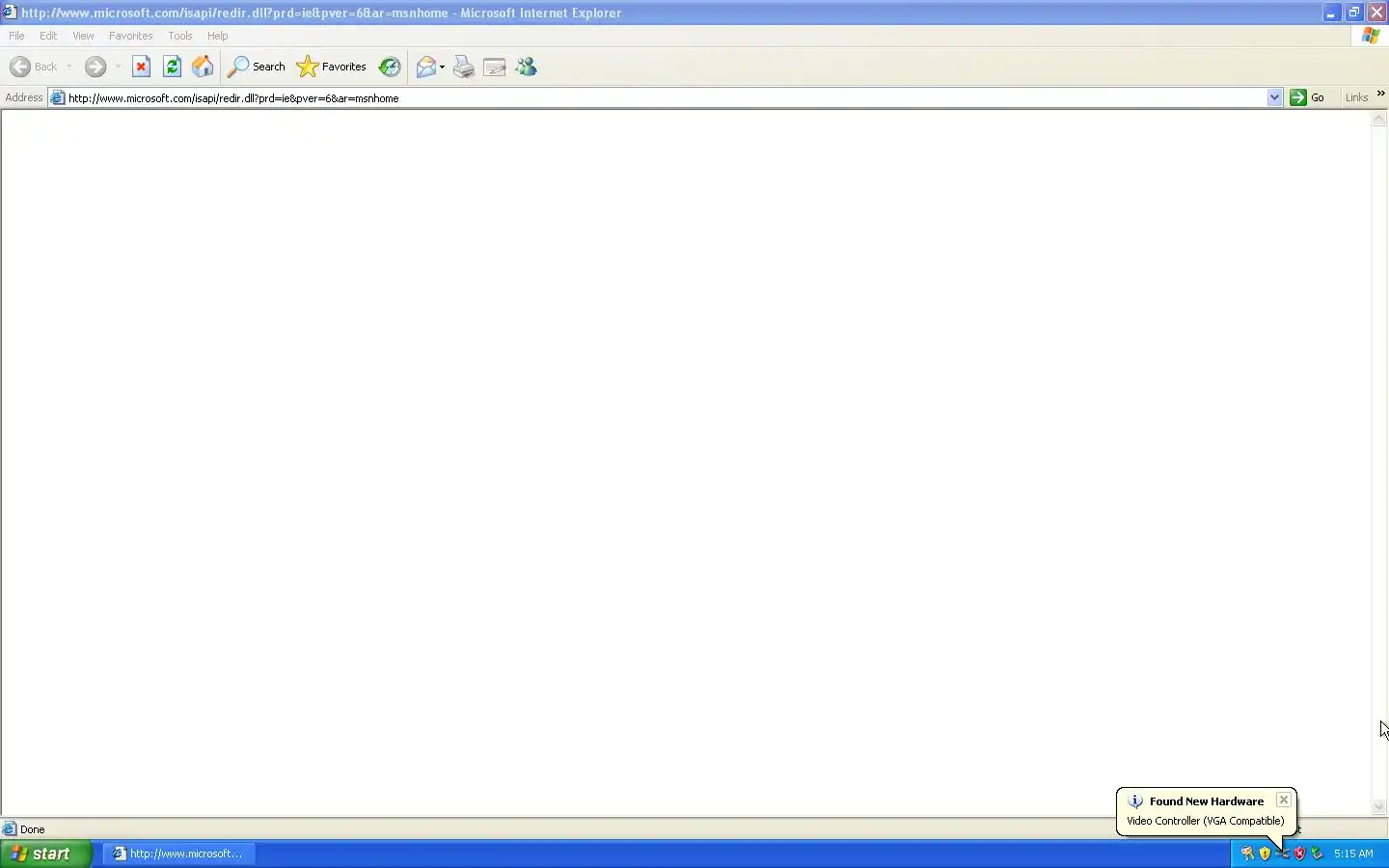Open the Favorites pane with star

[x=332, y=67]
